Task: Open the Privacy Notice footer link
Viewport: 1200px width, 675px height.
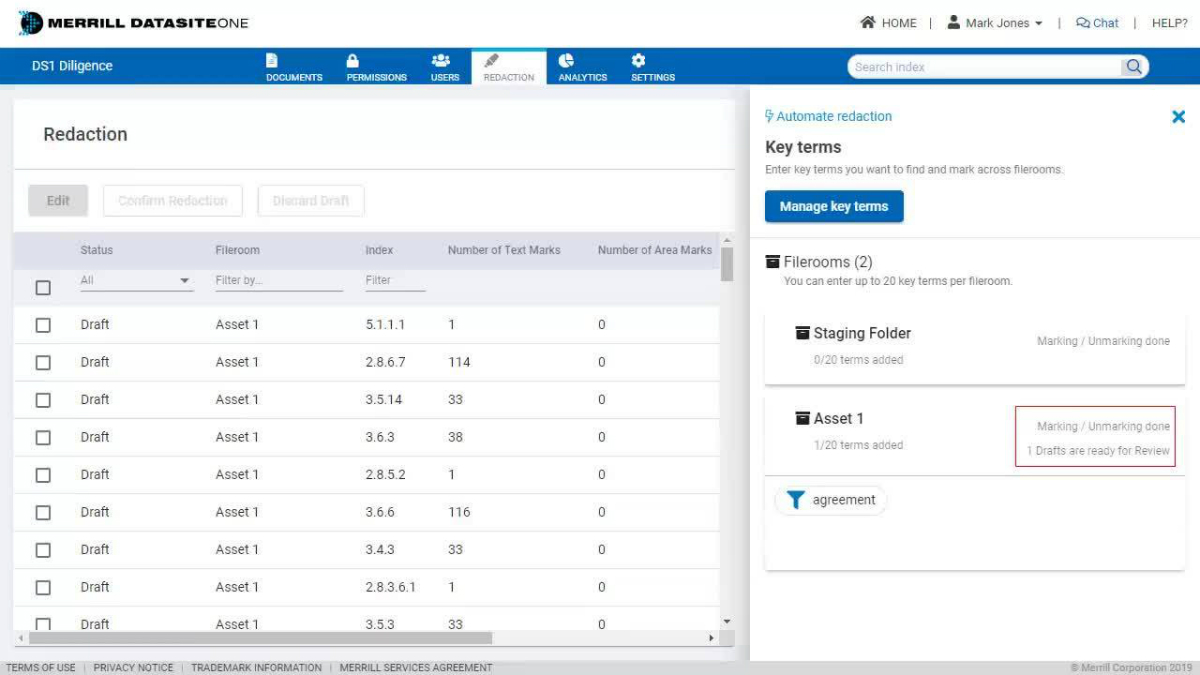Action: click(x=133, y=667)
